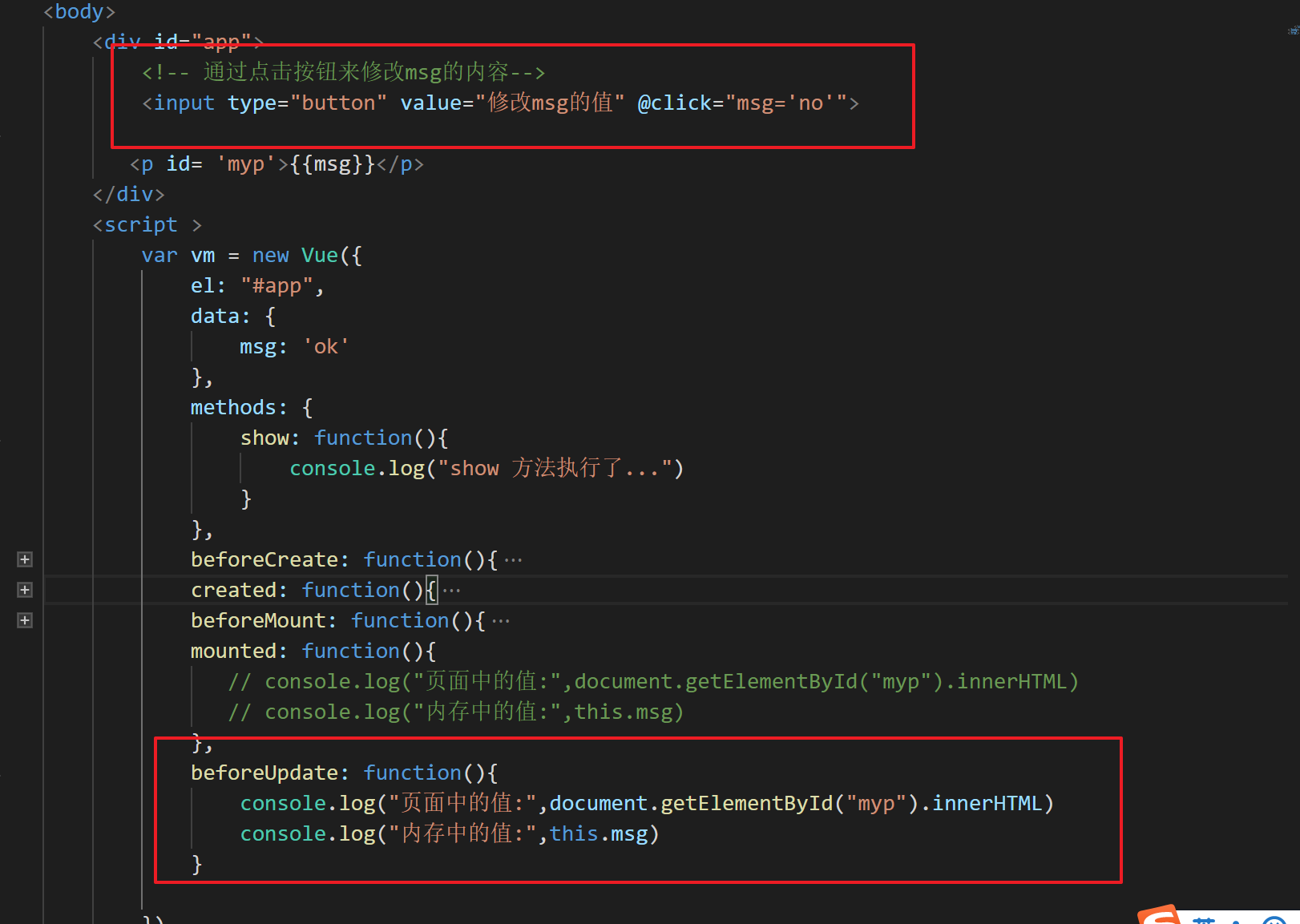Viewport: 1300px width, 924px height.
Task: Click the <body> tag text
Action: pos(79,11)
